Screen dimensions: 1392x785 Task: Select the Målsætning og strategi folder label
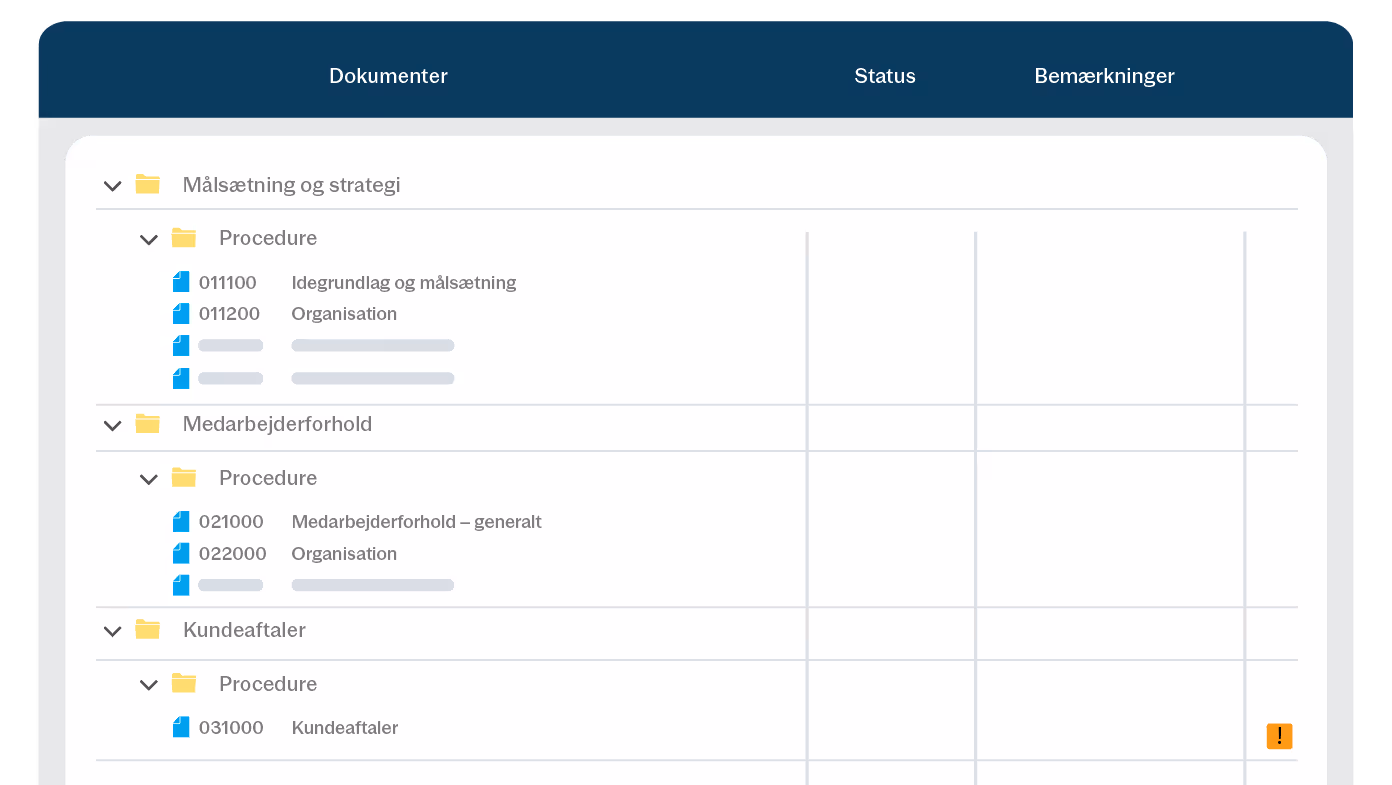pos(292,185)
